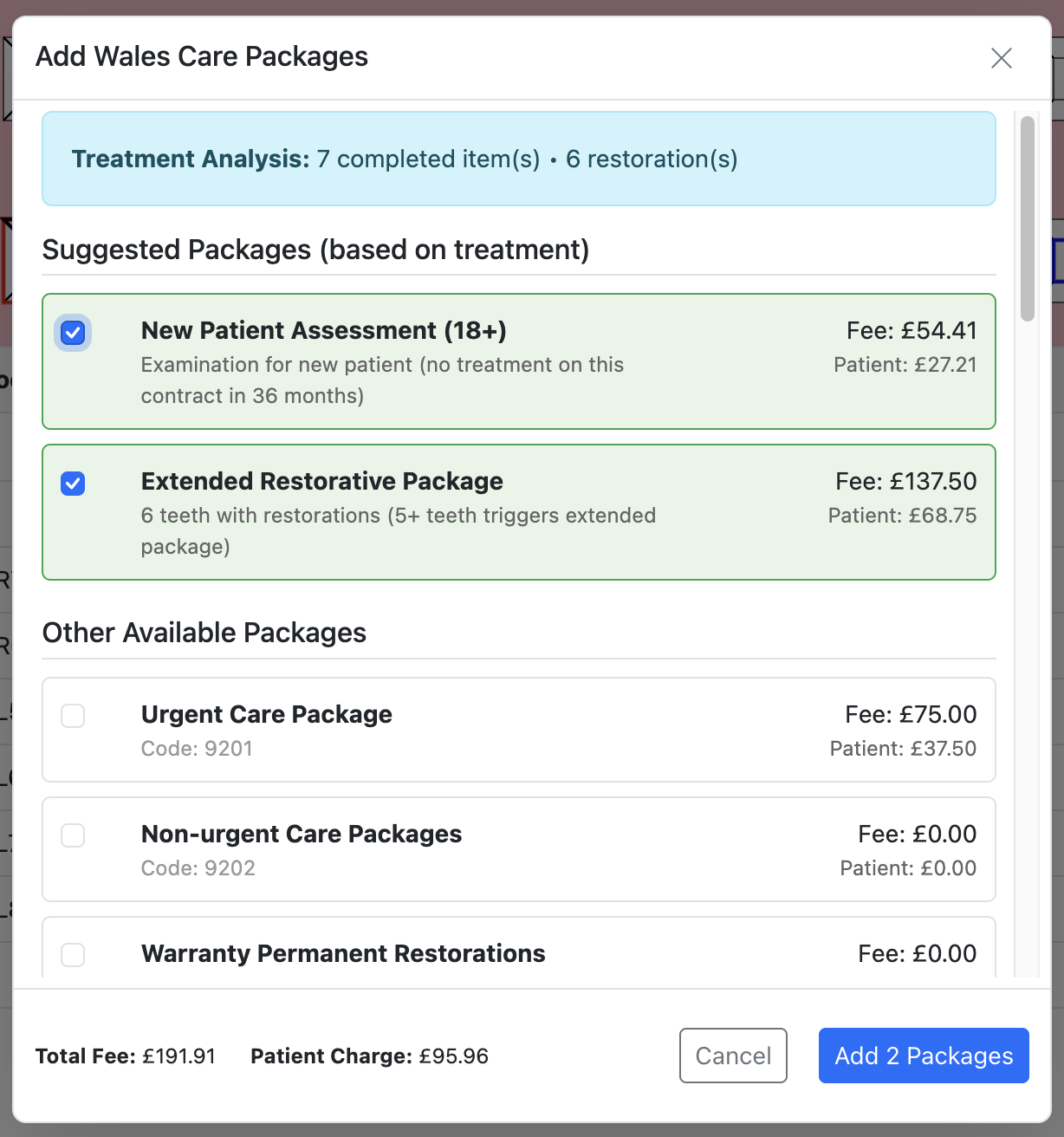Click the Code: 9201 label
1064x1137 pixels.
197,749
